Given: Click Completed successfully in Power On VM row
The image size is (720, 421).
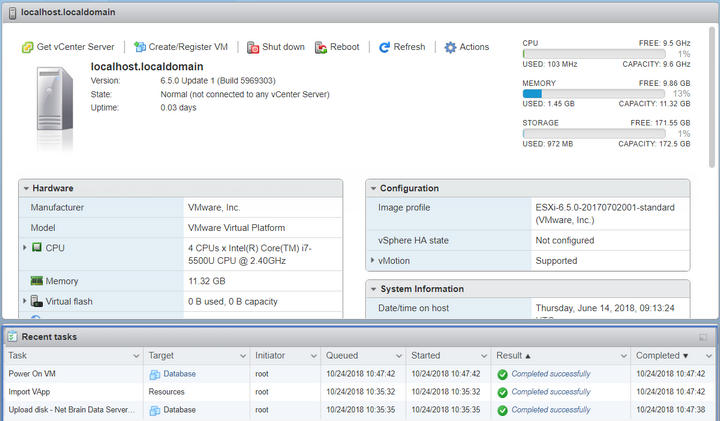Looking at the screenshot, I should pyautogui.click(x=551, y=374).
